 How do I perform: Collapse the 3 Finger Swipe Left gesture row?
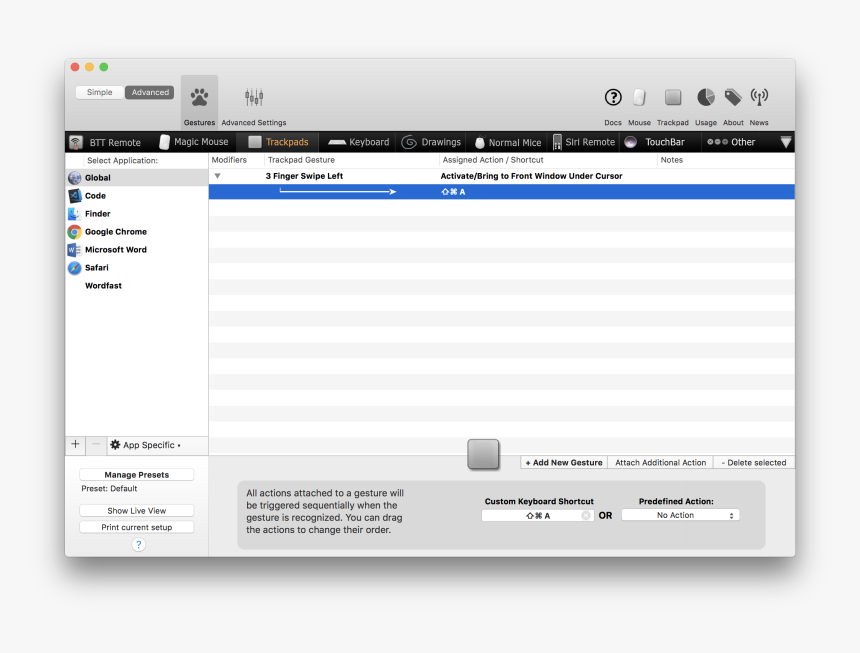pyautogui.click(x=217, y=174)
